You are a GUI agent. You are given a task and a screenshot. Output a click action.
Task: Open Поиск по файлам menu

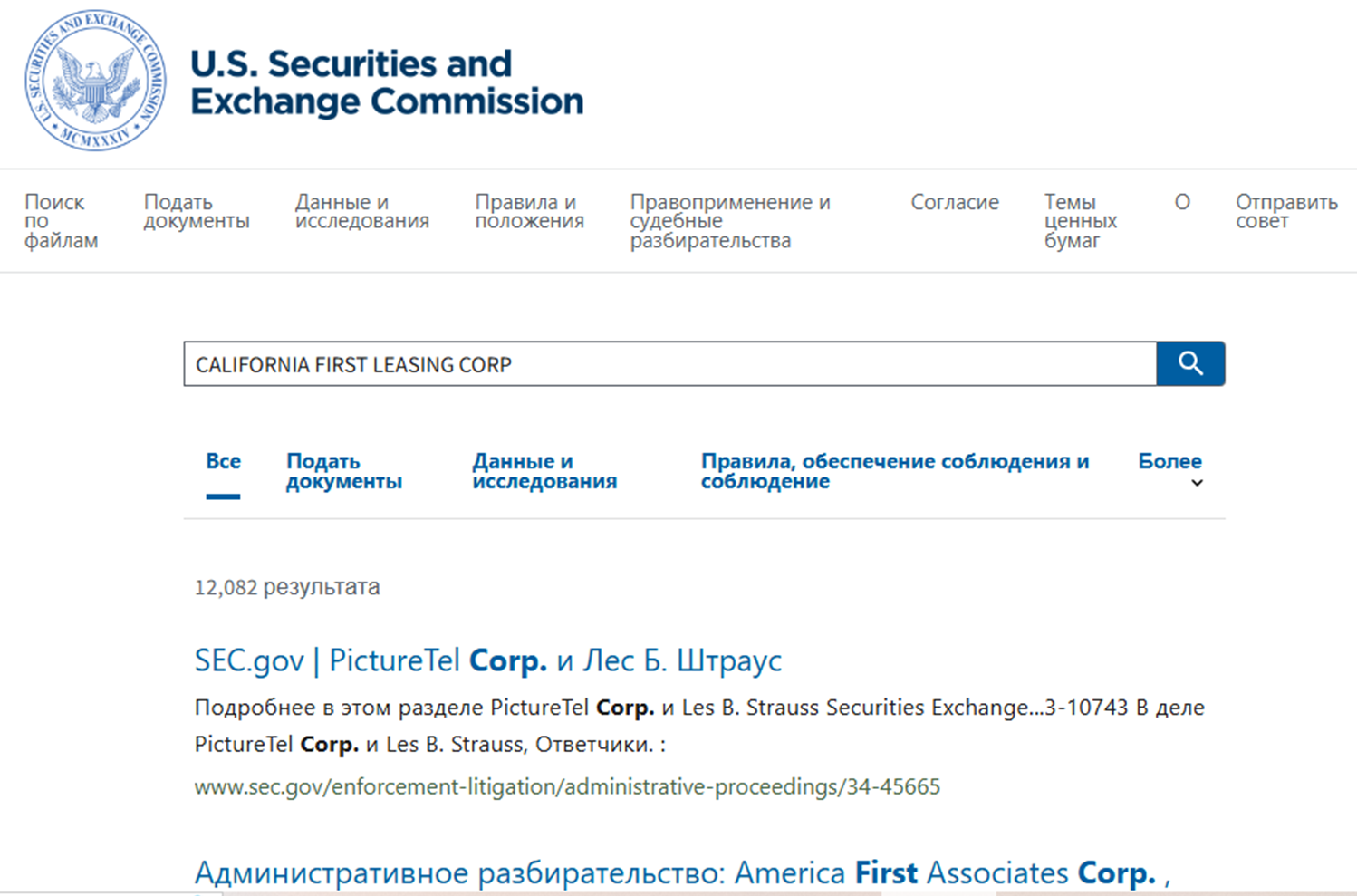[61, 221]
